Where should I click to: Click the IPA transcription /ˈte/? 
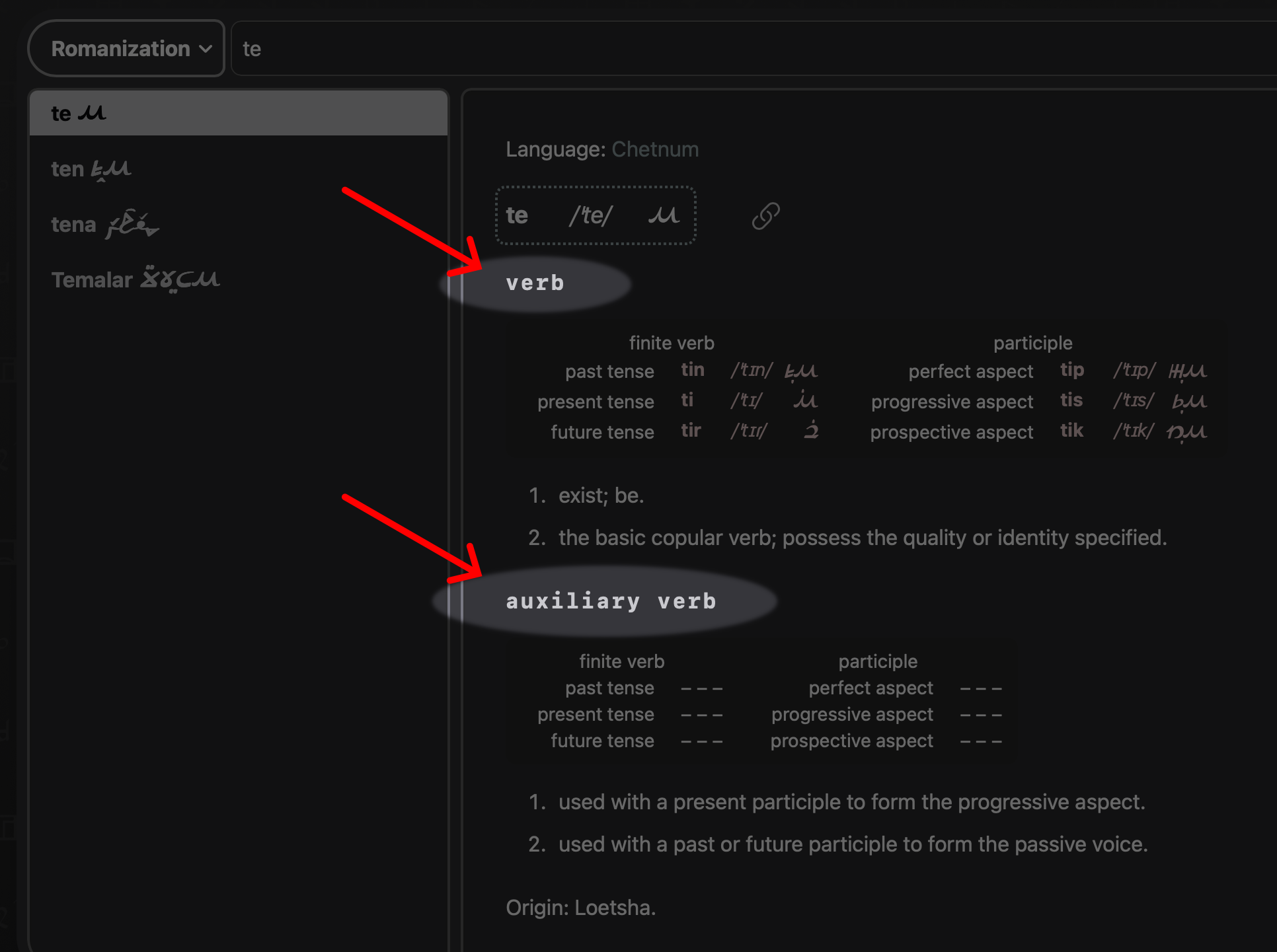click(x=590, y=215)
